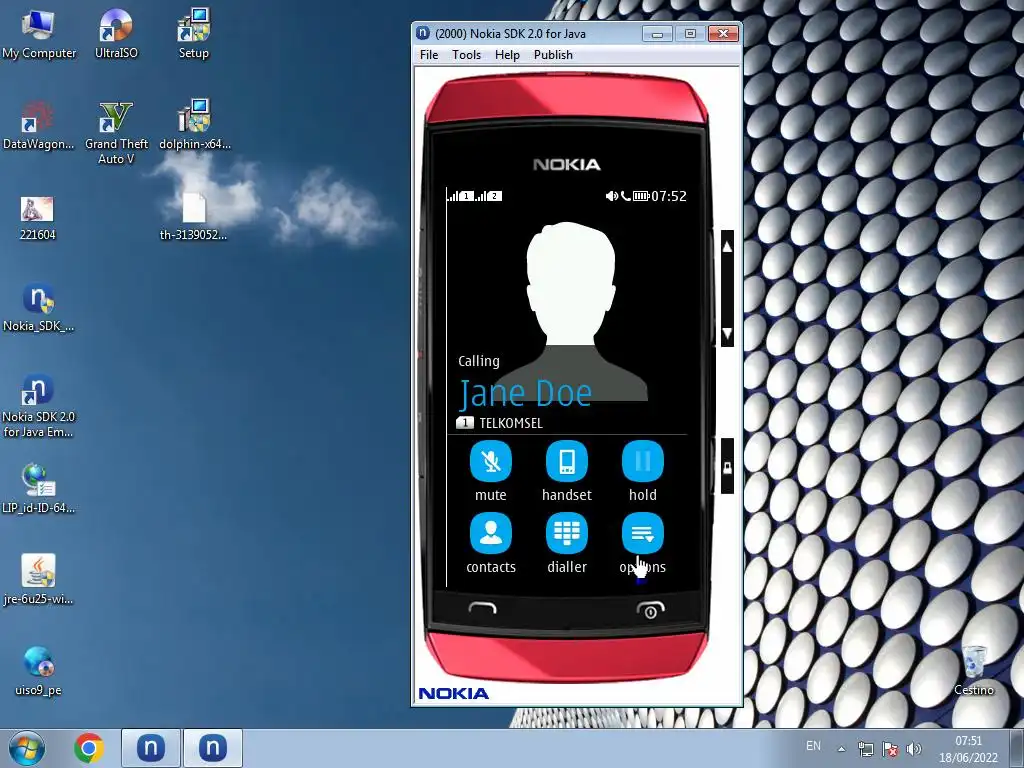Select uiso9_pe desktop icon
This screenshot has height=768, width=1024.
[x=38, y=671]
